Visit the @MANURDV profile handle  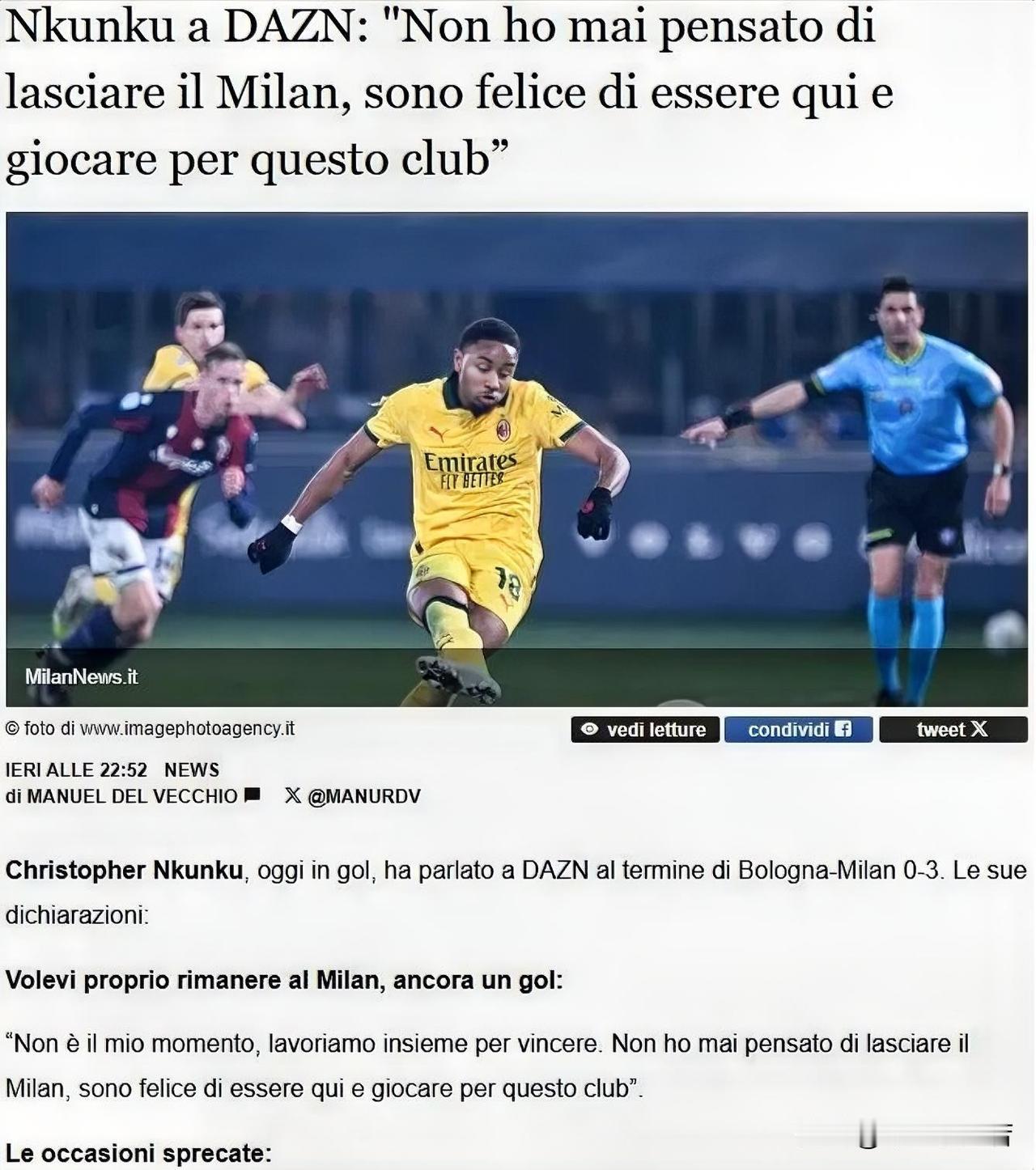click(364, 796)
